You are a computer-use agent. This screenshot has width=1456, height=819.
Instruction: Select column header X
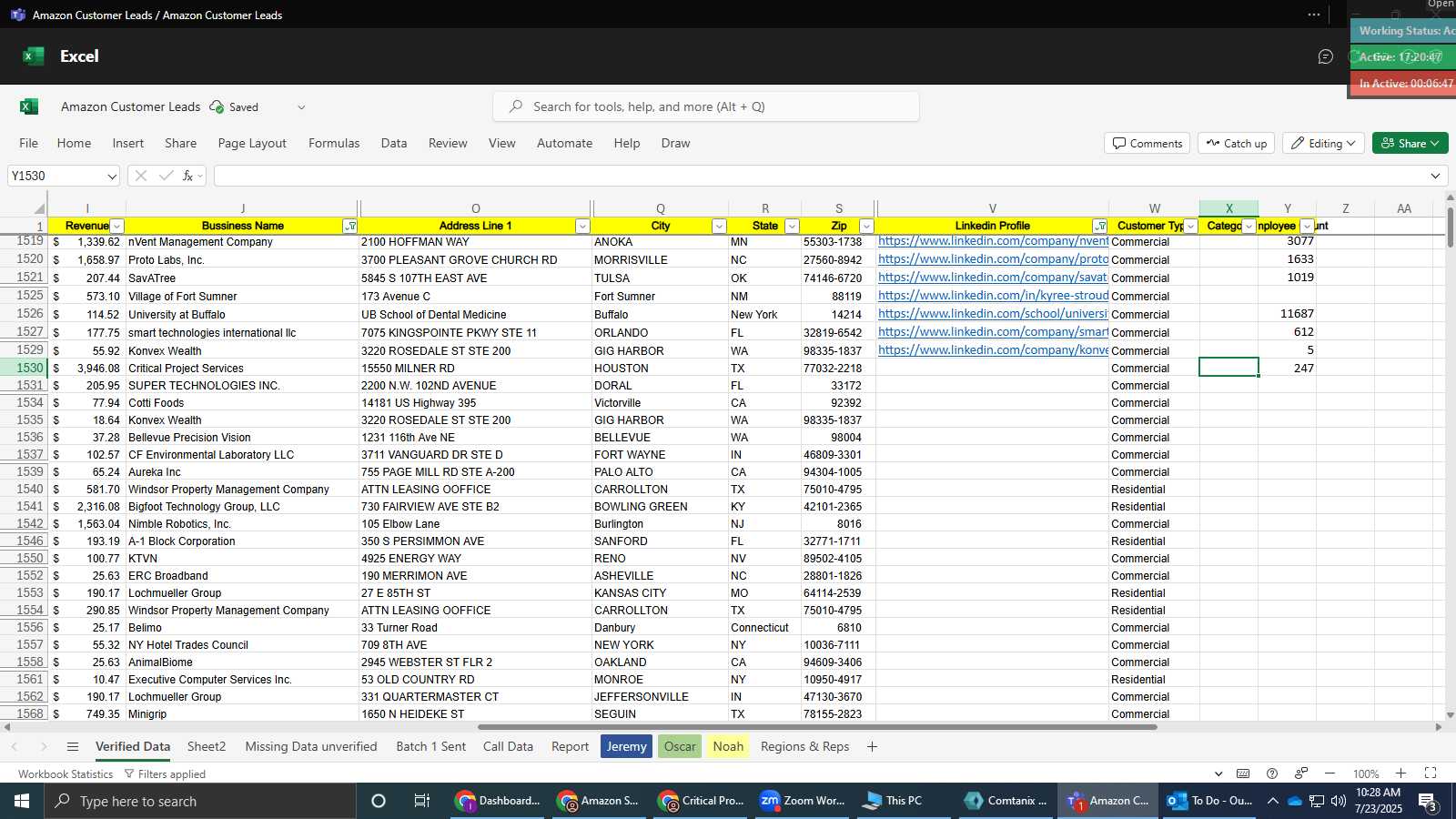tap(1228, 208)
